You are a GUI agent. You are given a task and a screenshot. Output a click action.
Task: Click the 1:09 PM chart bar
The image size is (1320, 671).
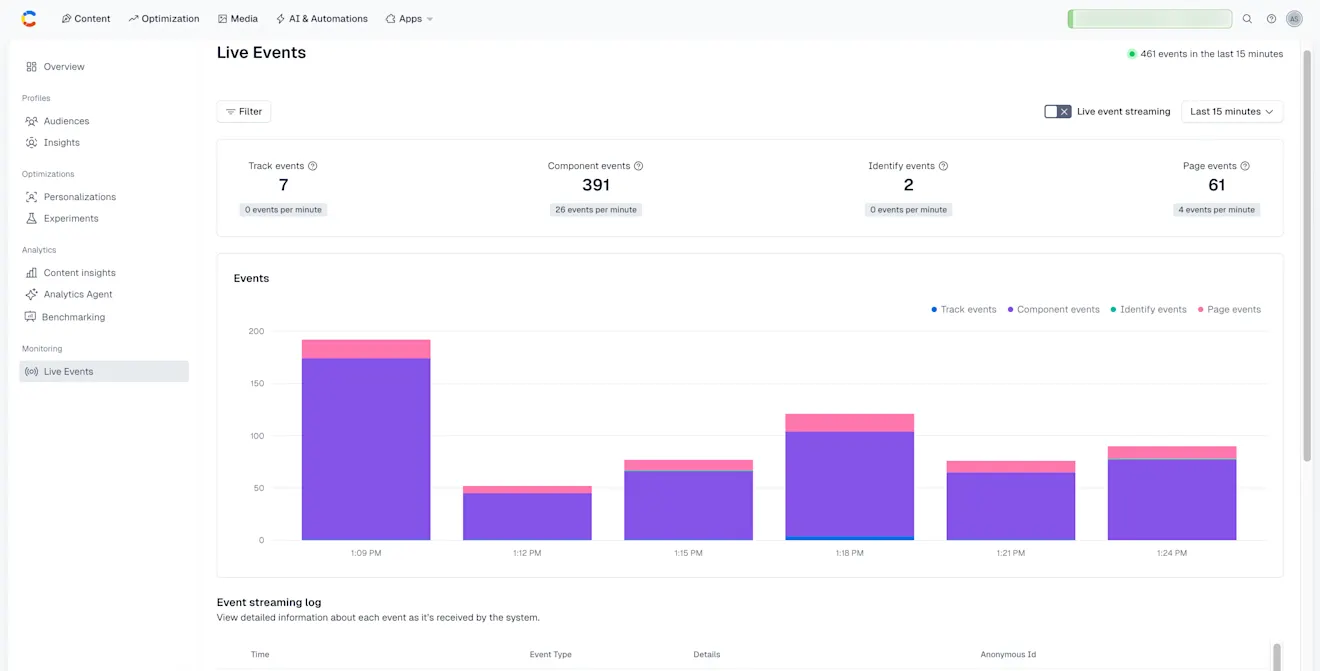(x=366, y=440)
